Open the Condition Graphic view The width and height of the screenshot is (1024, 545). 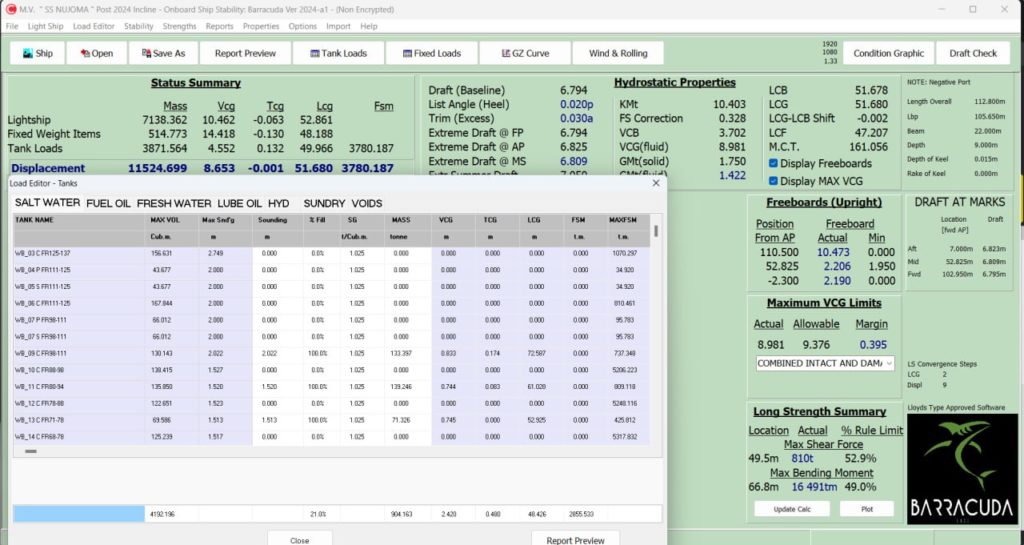pyautogui.click(x=888, y=54)
